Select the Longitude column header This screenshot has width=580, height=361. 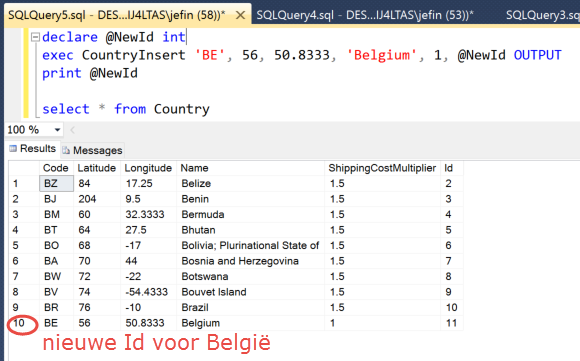click(x=148, y=168)
